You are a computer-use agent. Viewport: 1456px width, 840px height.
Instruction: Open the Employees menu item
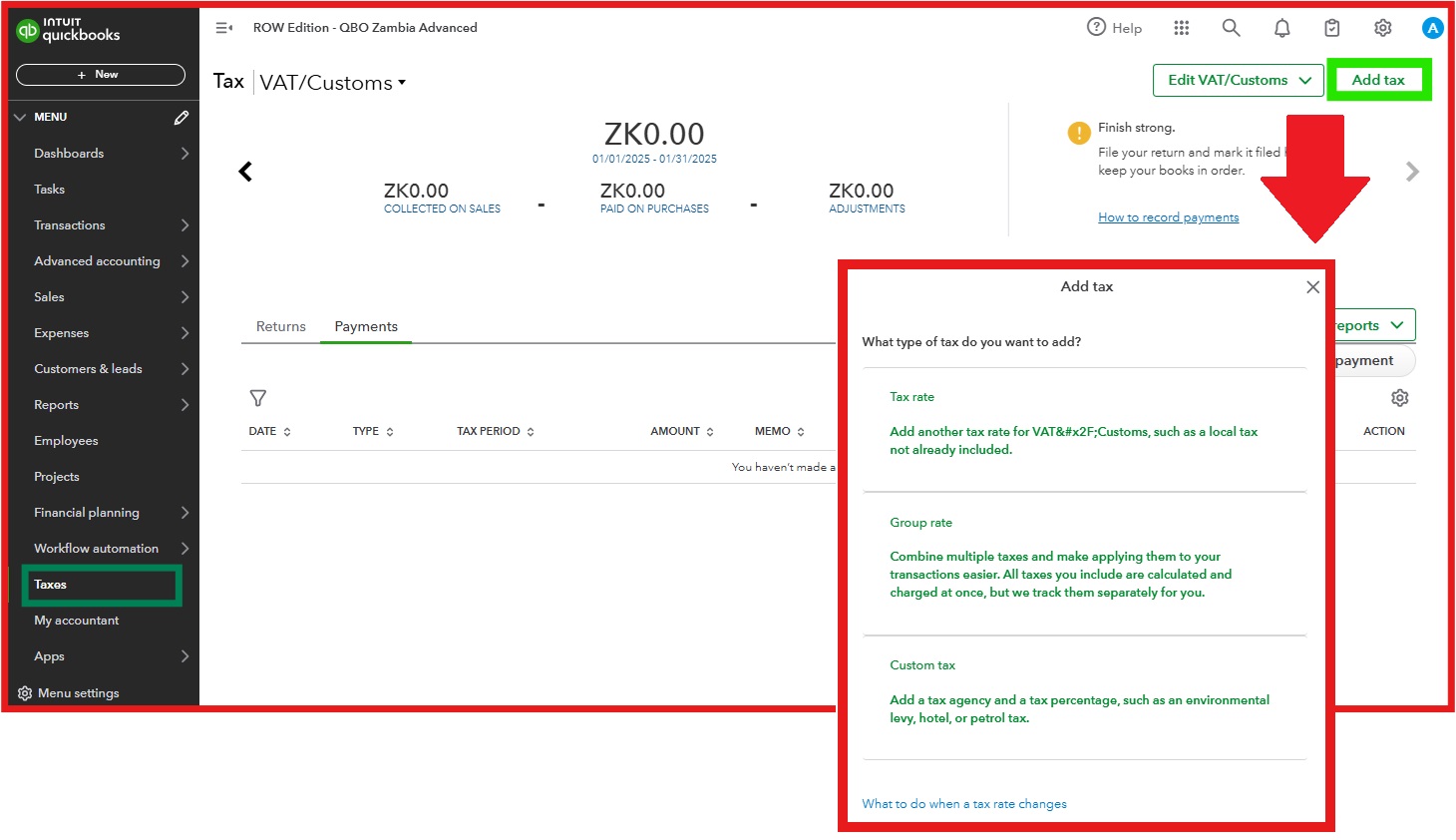(66, 441)
